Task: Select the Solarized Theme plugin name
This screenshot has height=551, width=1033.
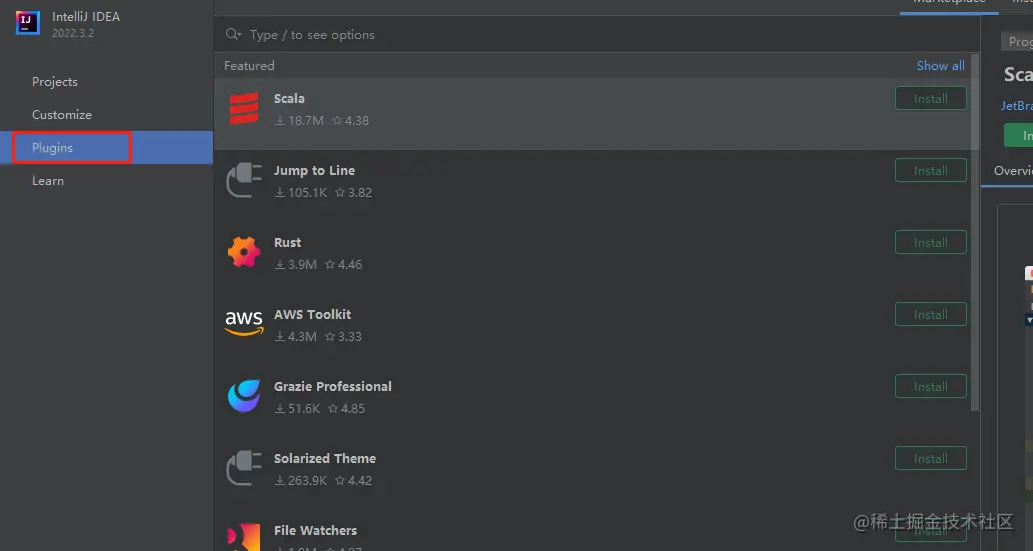Action: [325, 458]
